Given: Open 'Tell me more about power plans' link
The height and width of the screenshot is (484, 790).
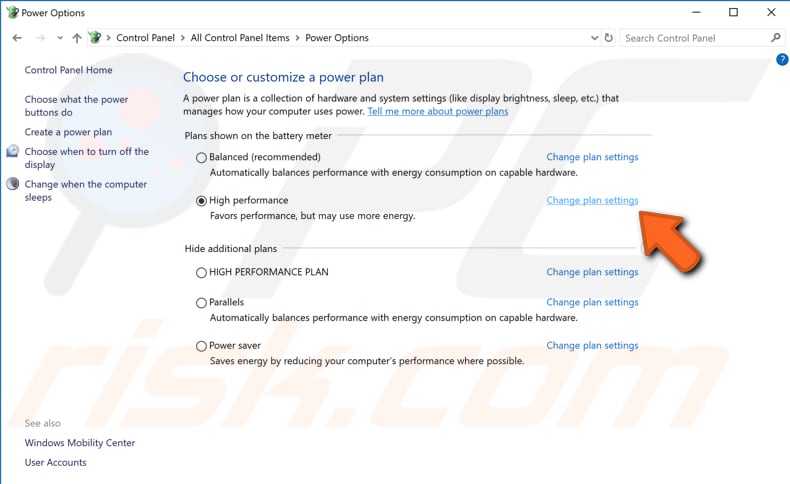Looking at the screenshot, I should coord(438,111).
